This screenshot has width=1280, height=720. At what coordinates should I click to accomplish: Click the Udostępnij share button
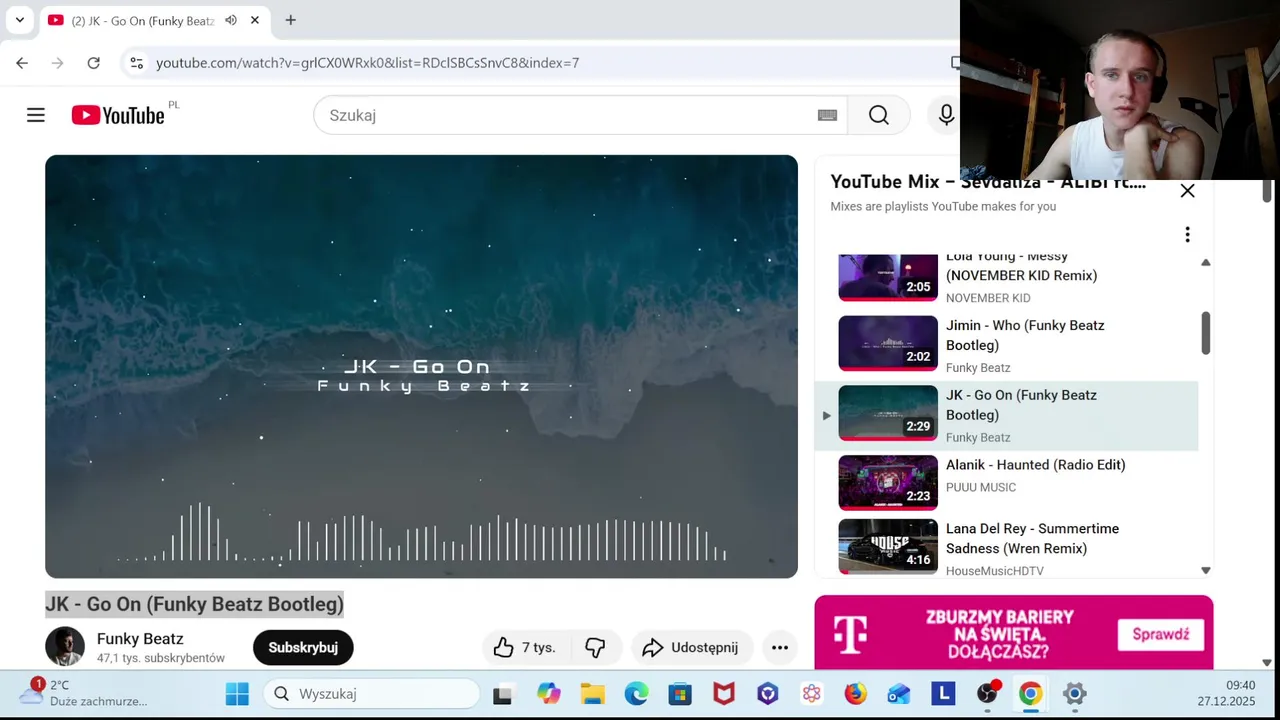pos(690,648)
